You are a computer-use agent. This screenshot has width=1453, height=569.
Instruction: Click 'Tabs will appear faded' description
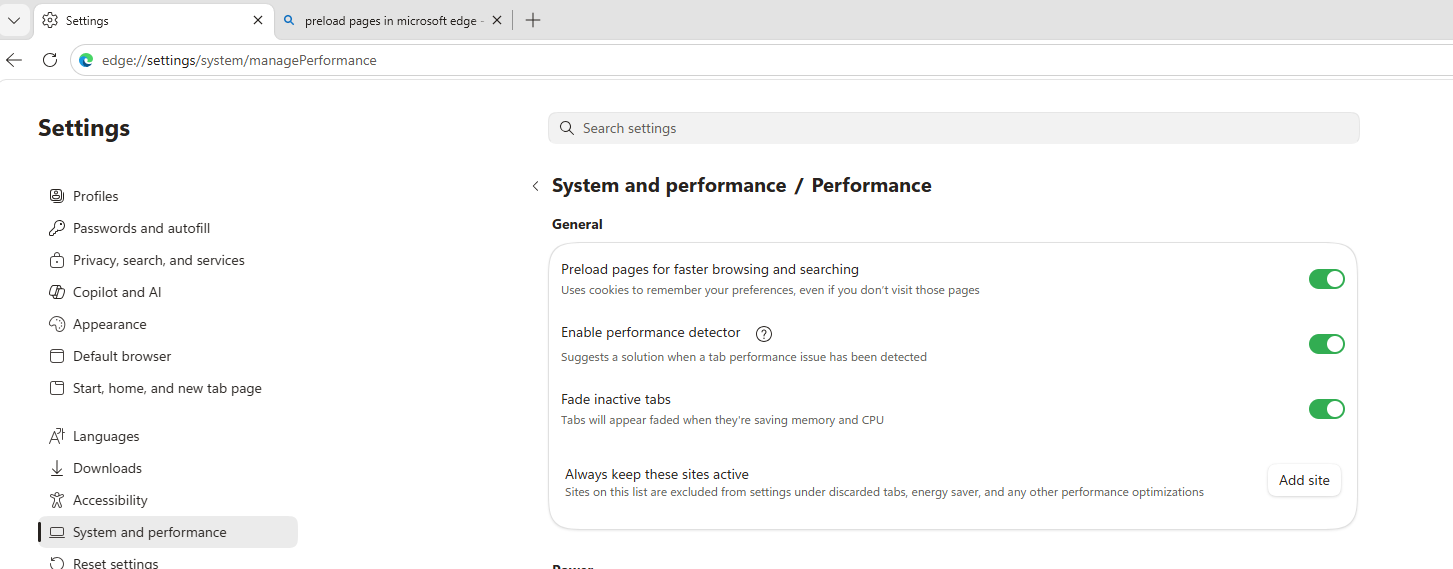722,420
